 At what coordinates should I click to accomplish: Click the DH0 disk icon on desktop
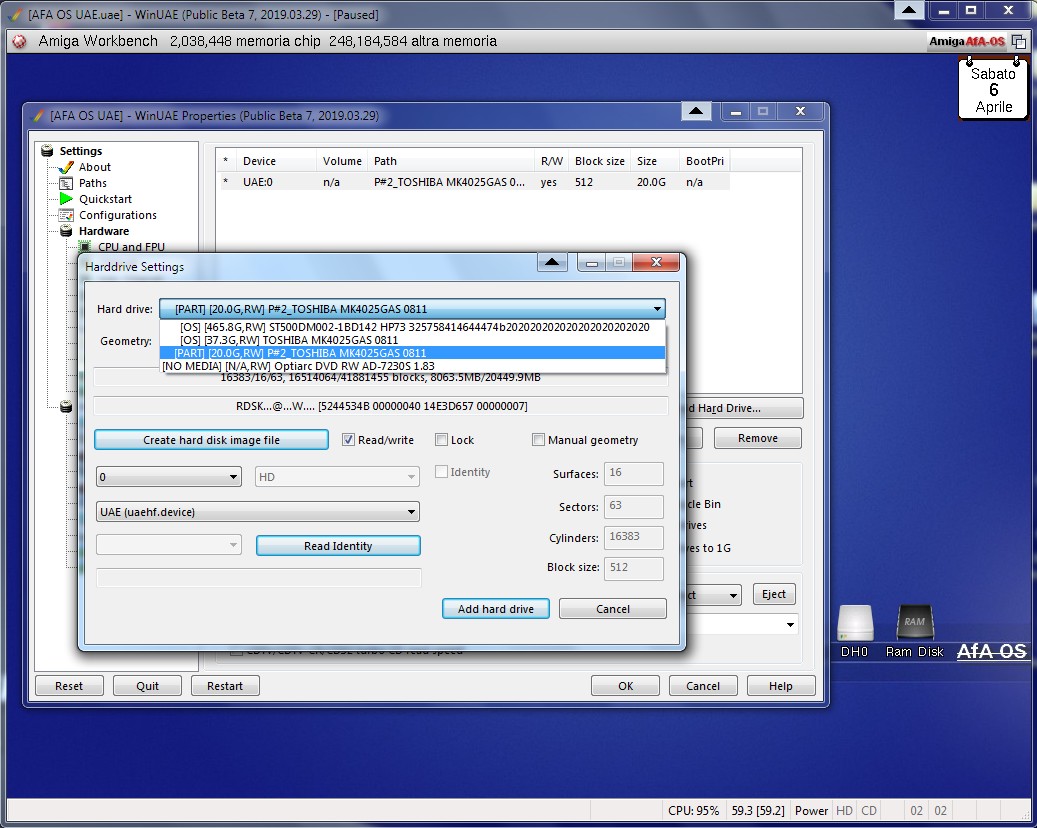click(x=855, y=625)
